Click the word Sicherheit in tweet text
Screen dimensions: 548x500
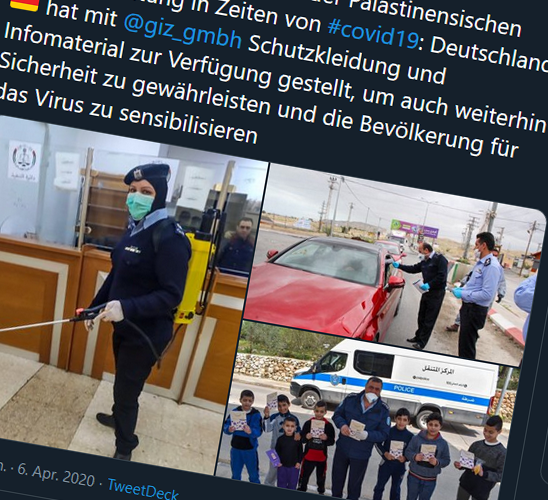(48, 72)
